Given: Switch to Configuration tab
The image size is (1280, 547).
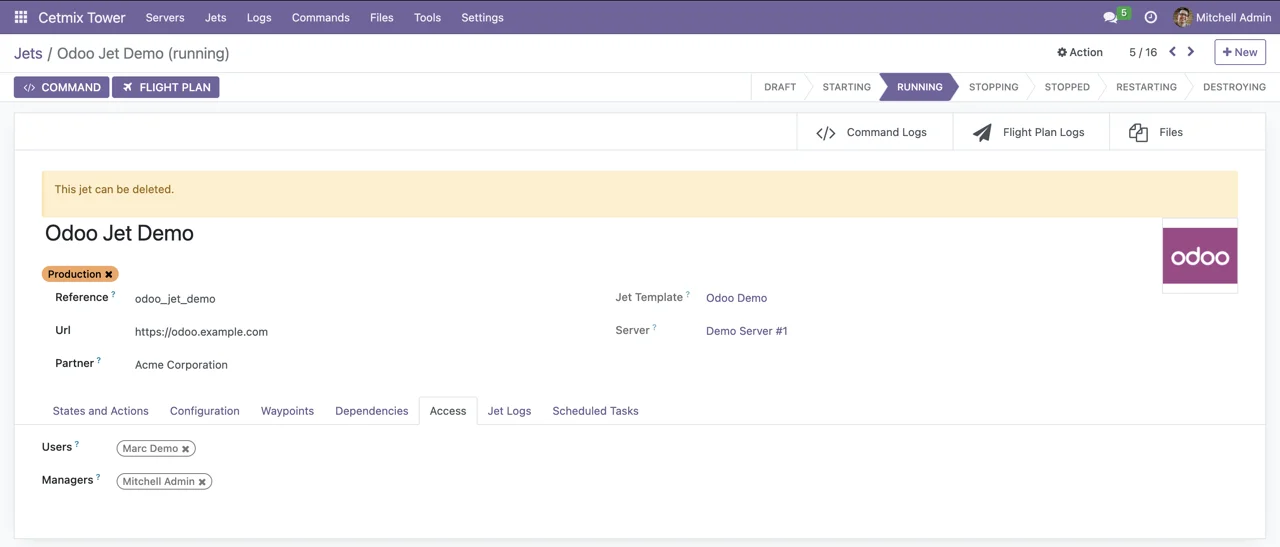Looking at the screenshot, I should (204, 411).
